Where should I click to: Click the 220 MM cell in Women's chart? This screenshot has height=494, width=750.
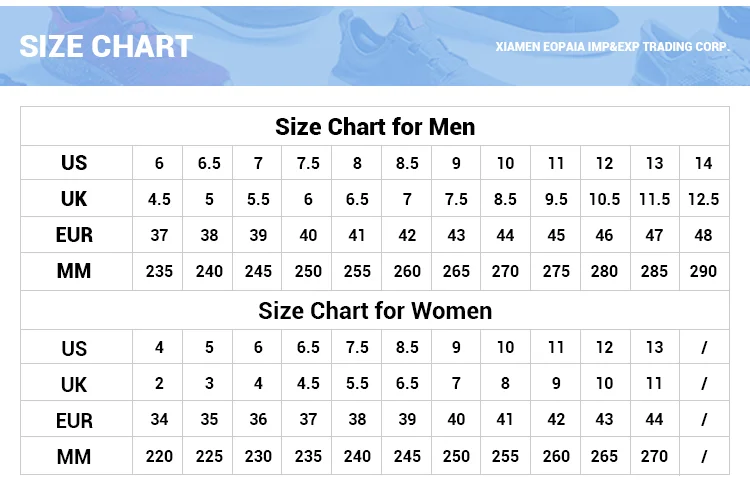tap(159, 457)
